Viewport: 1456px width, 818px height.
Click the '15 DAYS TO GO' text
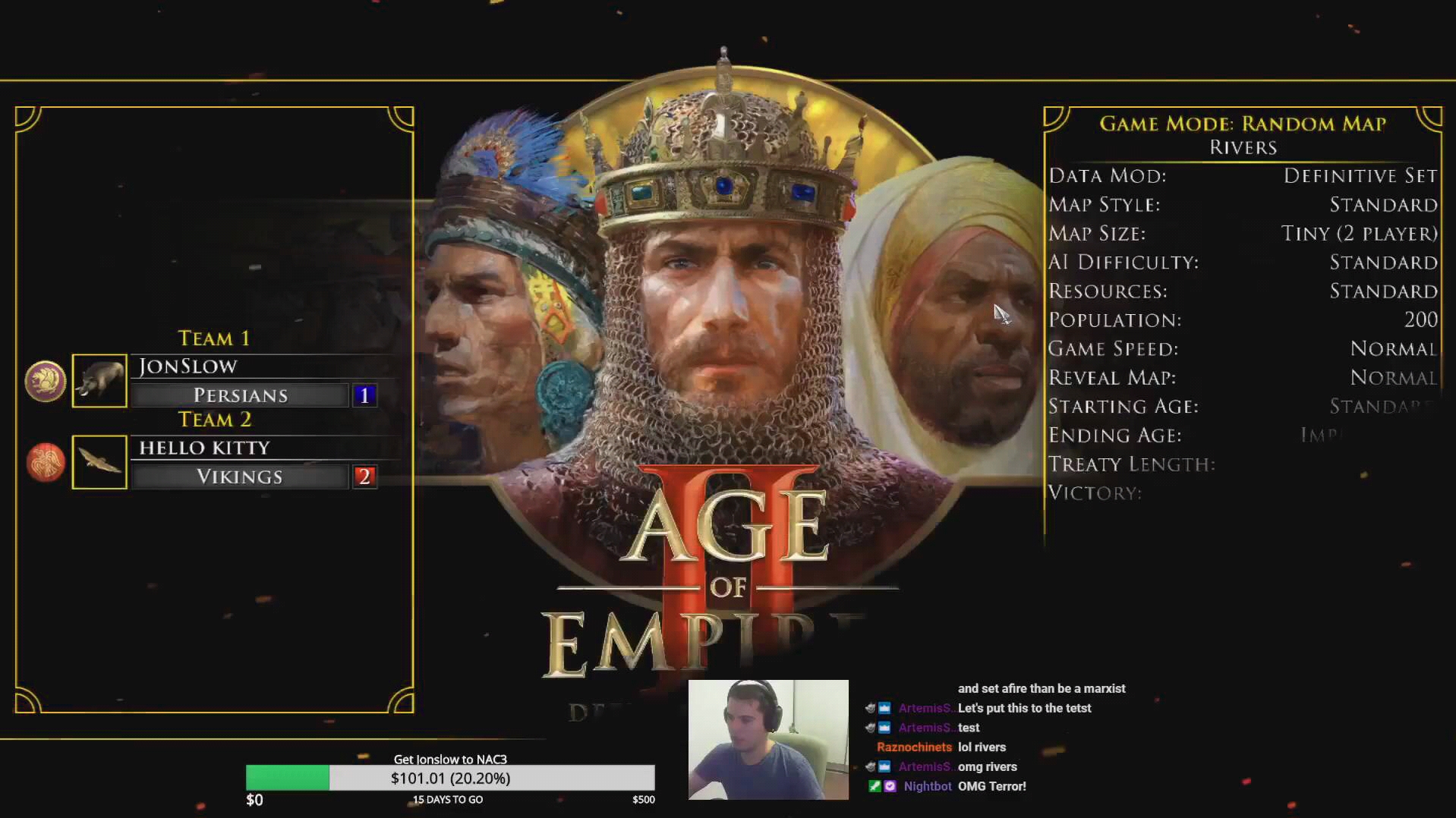tap(448, 799)
